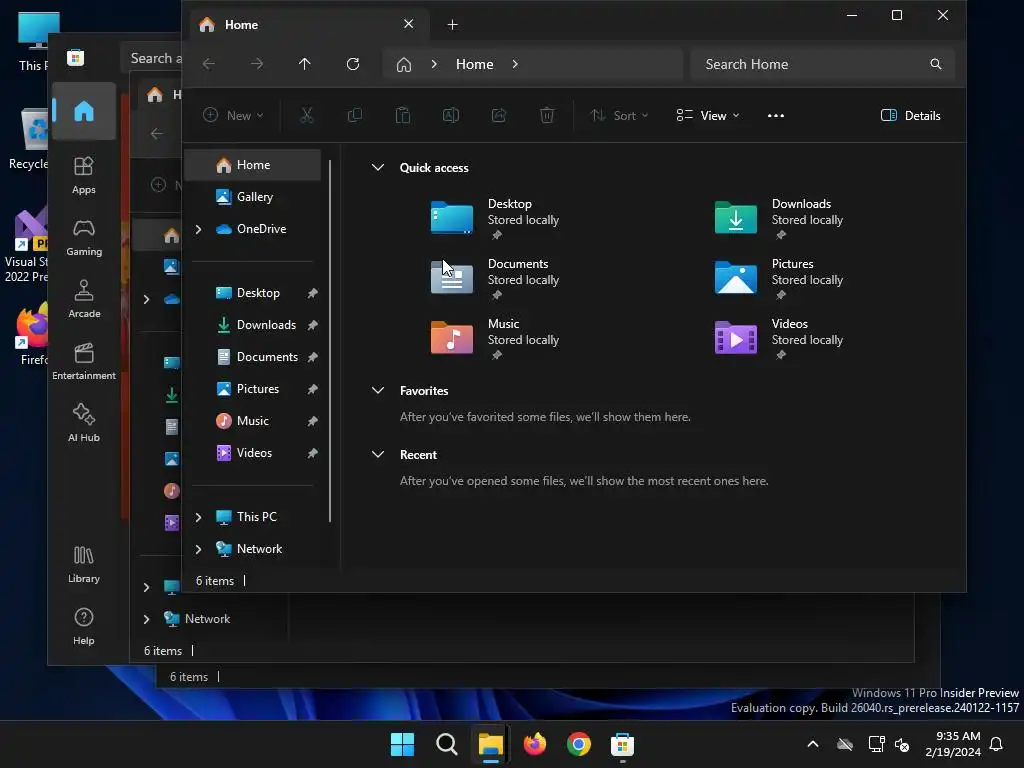Go forward with the front window's right arrow
Image resolution: width=1024 pixels, height=768 pixels.
[257, 64]
